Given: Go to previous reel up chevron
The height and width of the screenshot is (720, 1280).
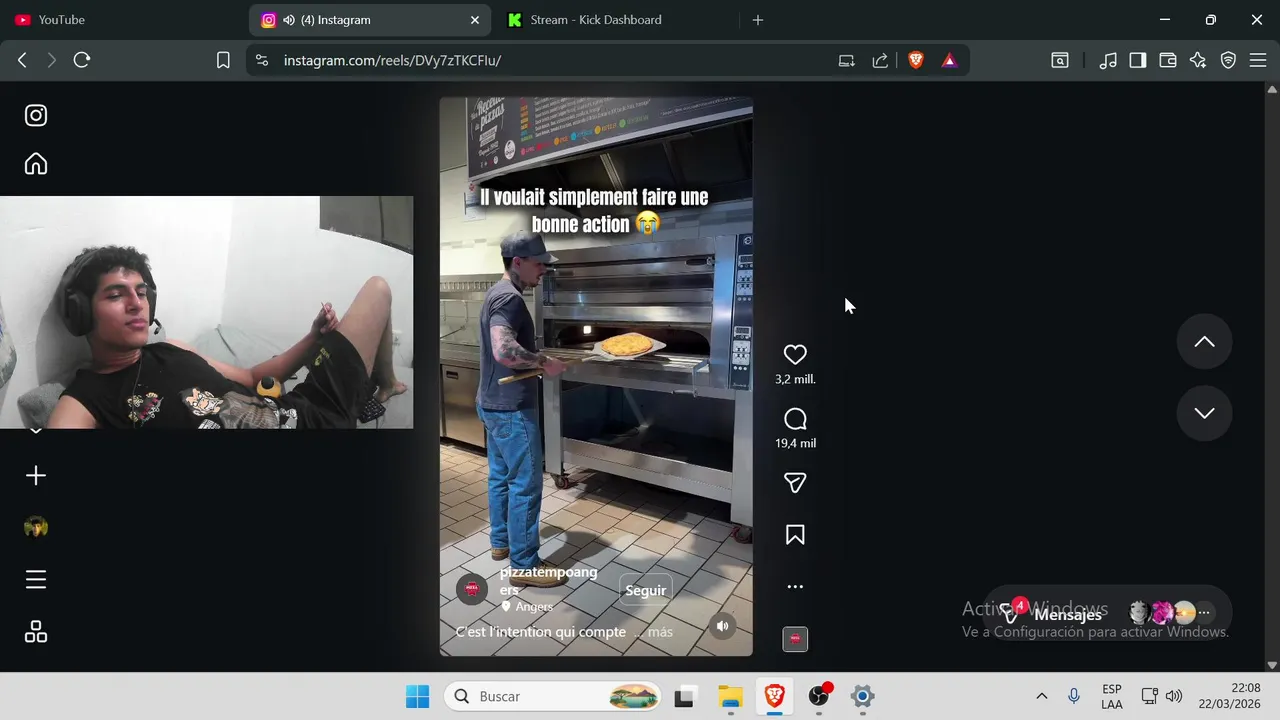Looking at the screenshot, I should click(x=1204, y=342).
